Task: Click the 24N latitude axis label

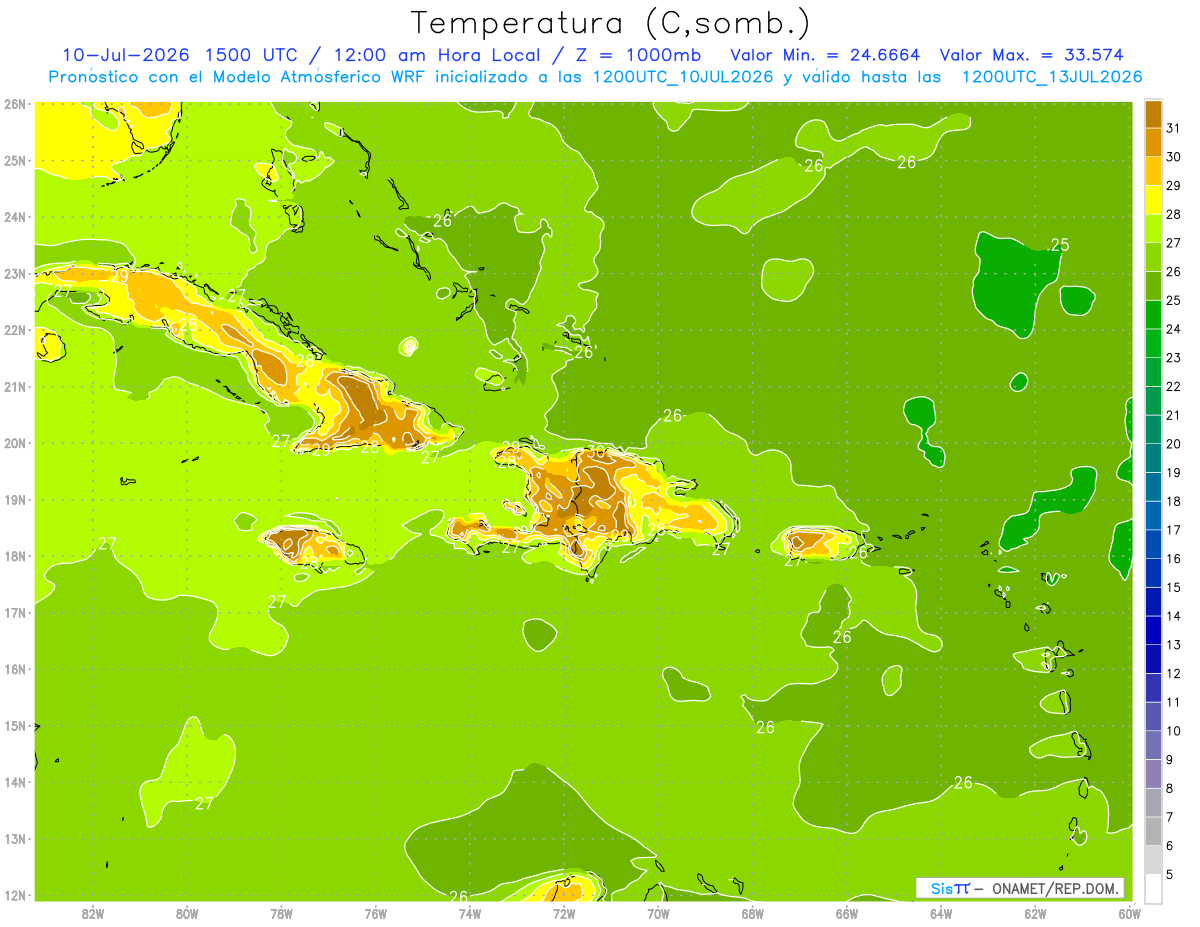Action: pyautogui.click(x=15, y=217)
